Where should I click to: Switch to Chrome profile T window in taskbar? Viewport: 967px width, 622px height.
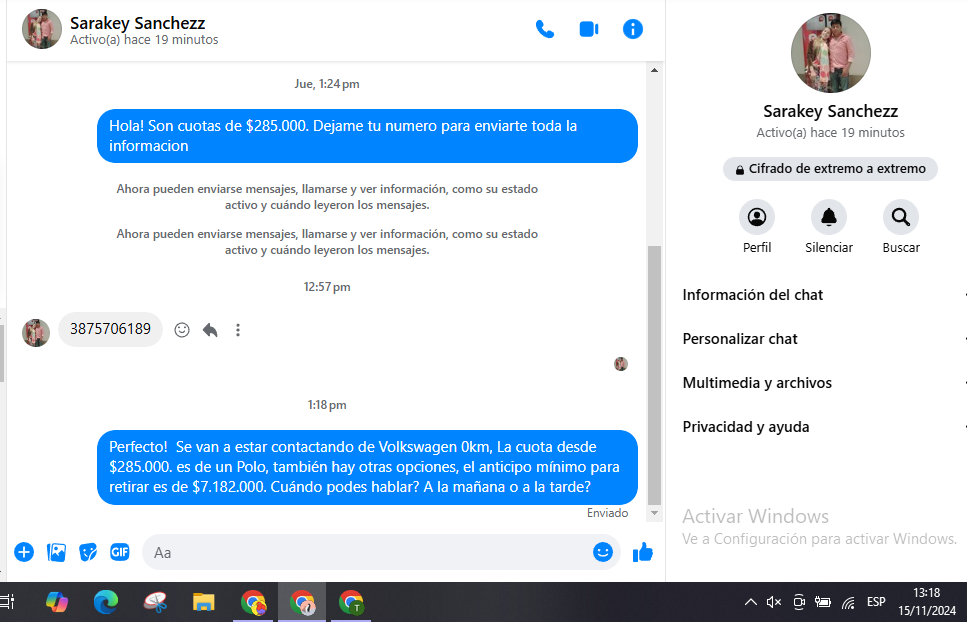(x=352, y=602)
